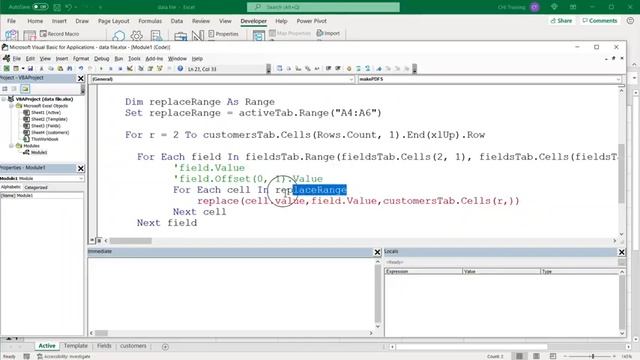Open the VBA Run menu
Image resolution: width=640 pixels, height=360 pixels.
point(118,59)
